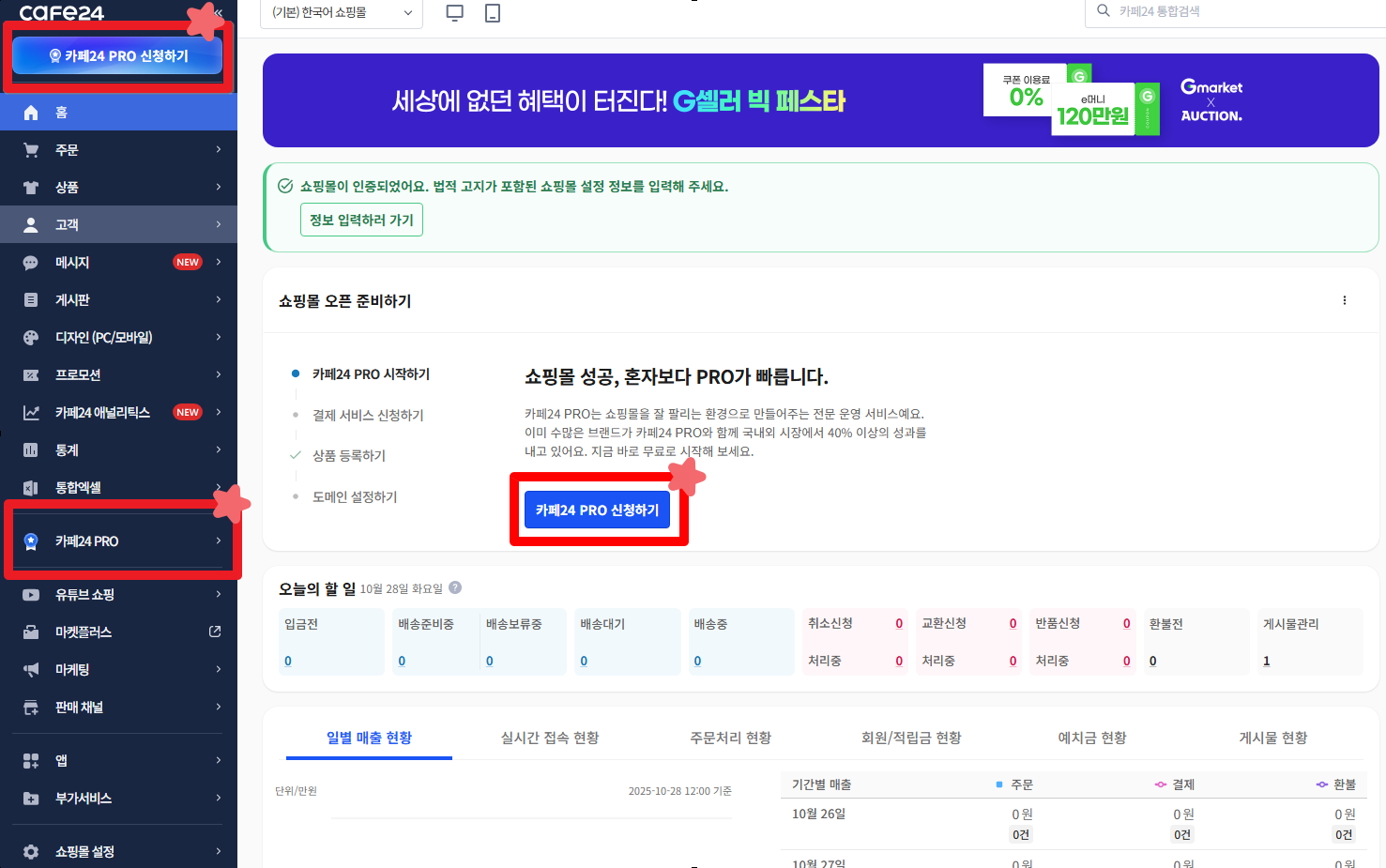Click the home icon in the sidebar
The image size is (1386, 868).
(x=31, y=113)
